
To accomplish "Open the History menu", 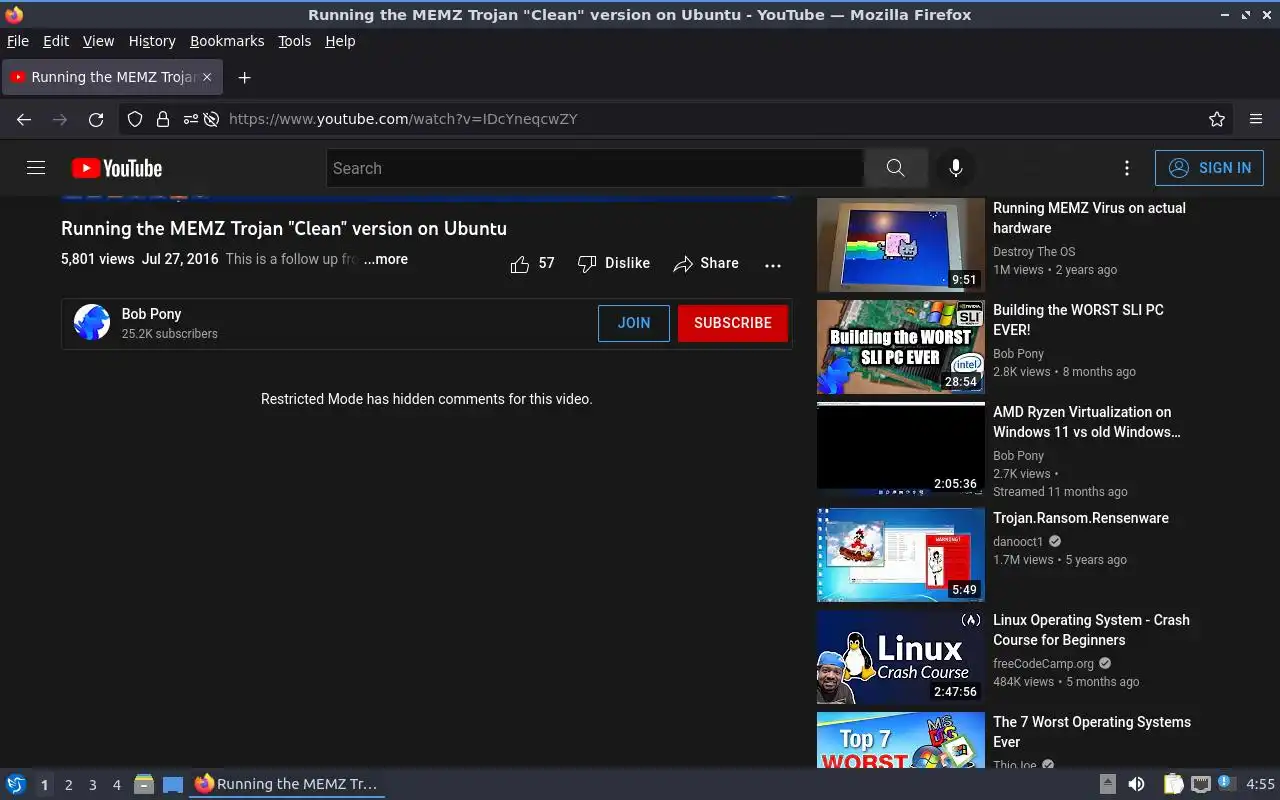I will click(152, 41).
